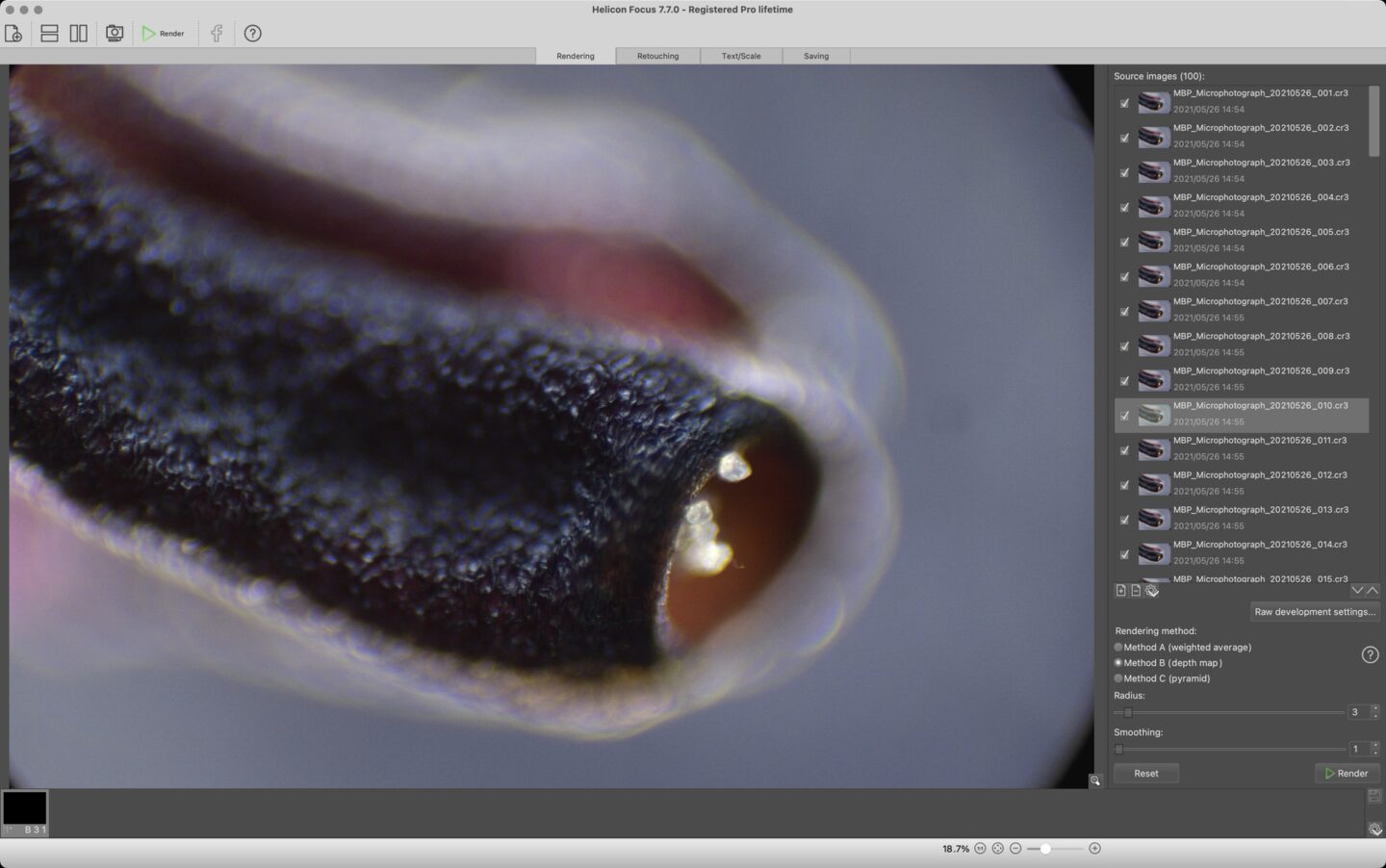The image size is (1386, 868).
Task: Open help from the top toolbar
Action: (x=252, y=34)
